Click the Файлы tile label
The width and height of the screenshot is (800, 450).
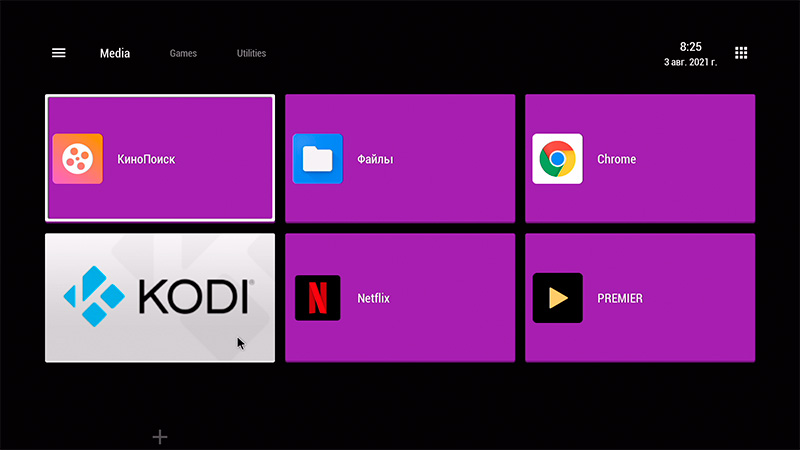point(375,159)
